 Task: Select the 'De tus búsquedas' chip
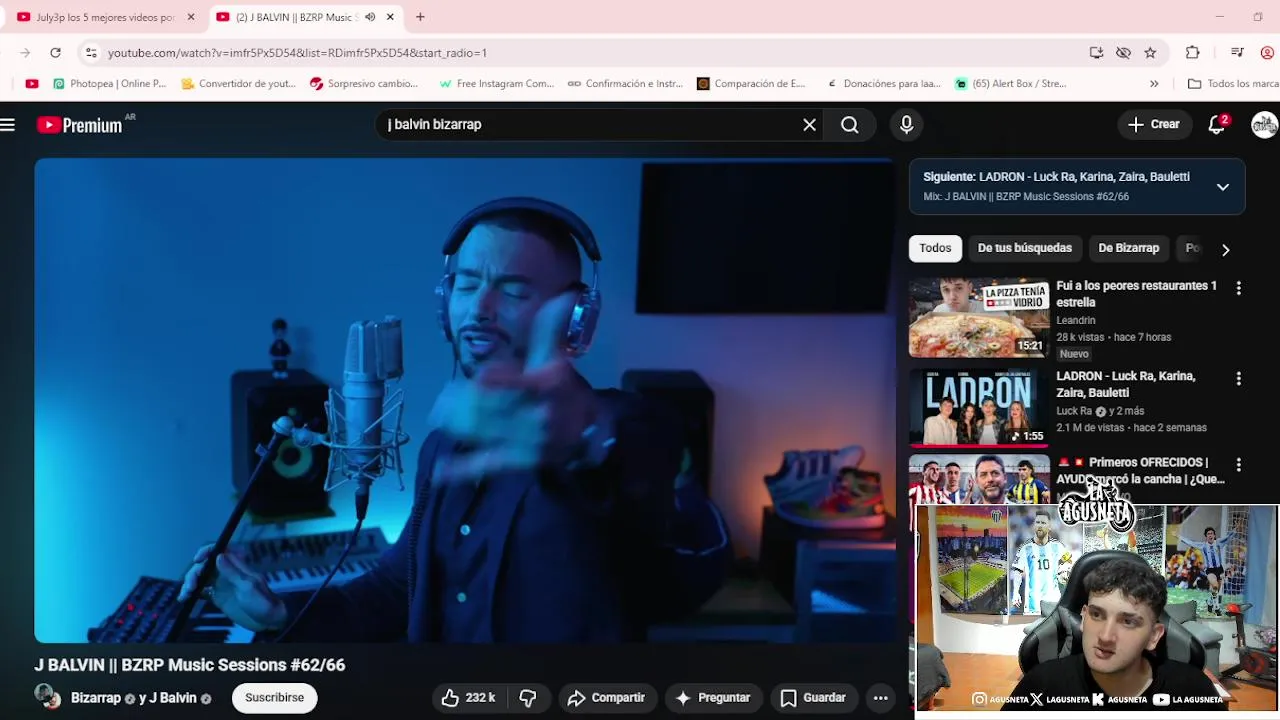point(1024,248)
